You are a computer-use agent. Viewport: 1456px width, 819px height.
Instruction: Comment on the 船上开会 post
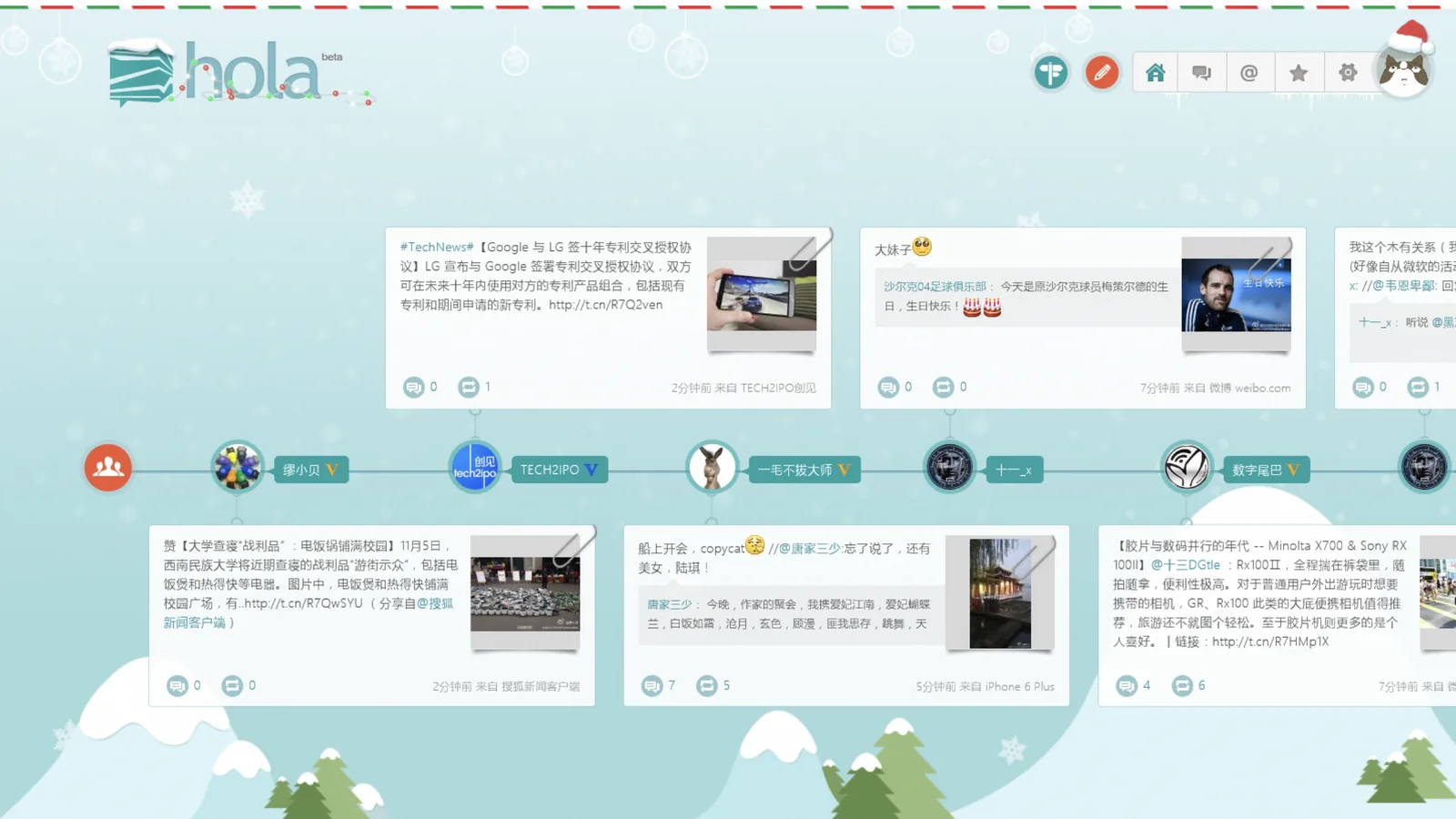click(652, 686)
